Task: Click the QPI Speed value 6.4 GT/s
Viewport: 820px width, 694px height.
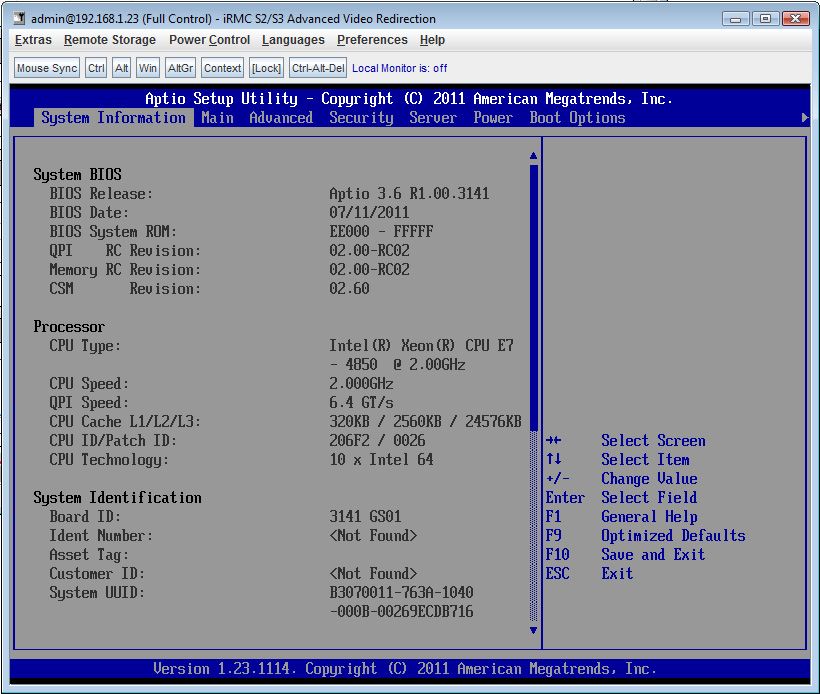Action: pos(361,402)
